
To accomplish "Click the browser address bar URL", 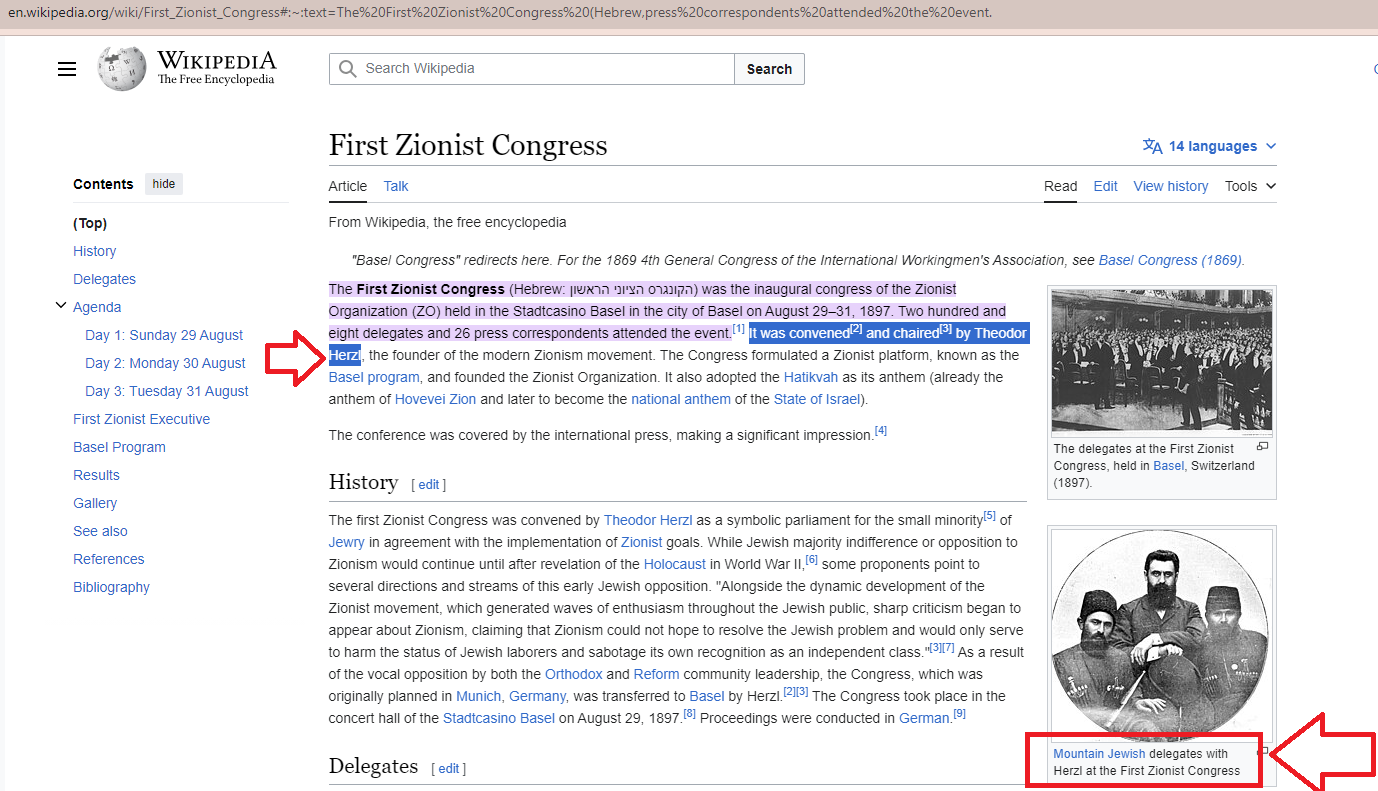I will [x=500, y=13].
